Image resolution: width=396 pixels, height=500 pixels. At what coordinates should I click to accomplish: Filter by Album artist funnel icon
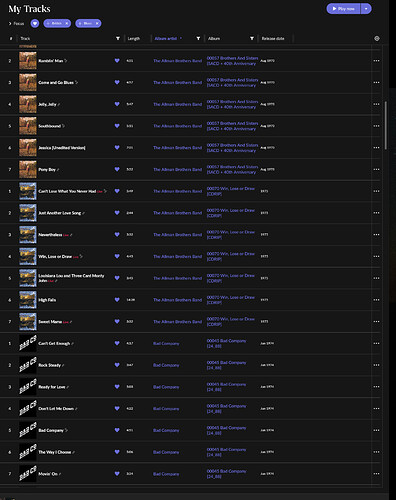(198, 38)
